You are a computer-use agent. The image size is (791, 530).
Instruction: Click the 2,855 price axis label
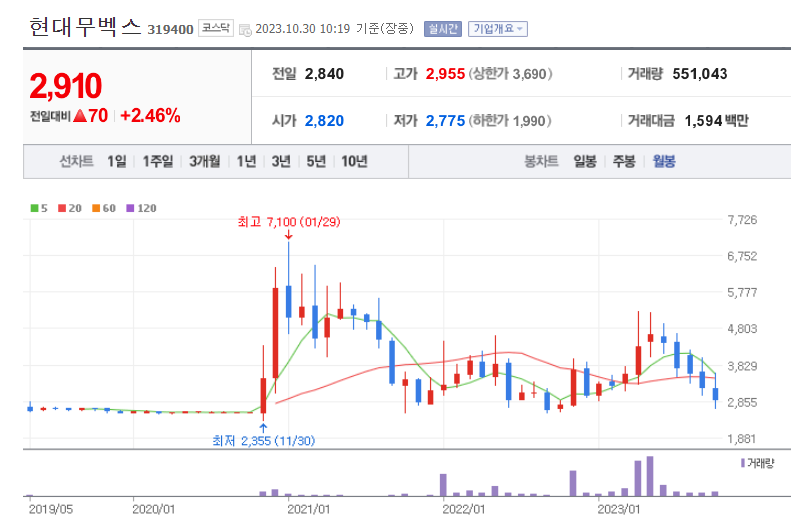pos(742,402)
